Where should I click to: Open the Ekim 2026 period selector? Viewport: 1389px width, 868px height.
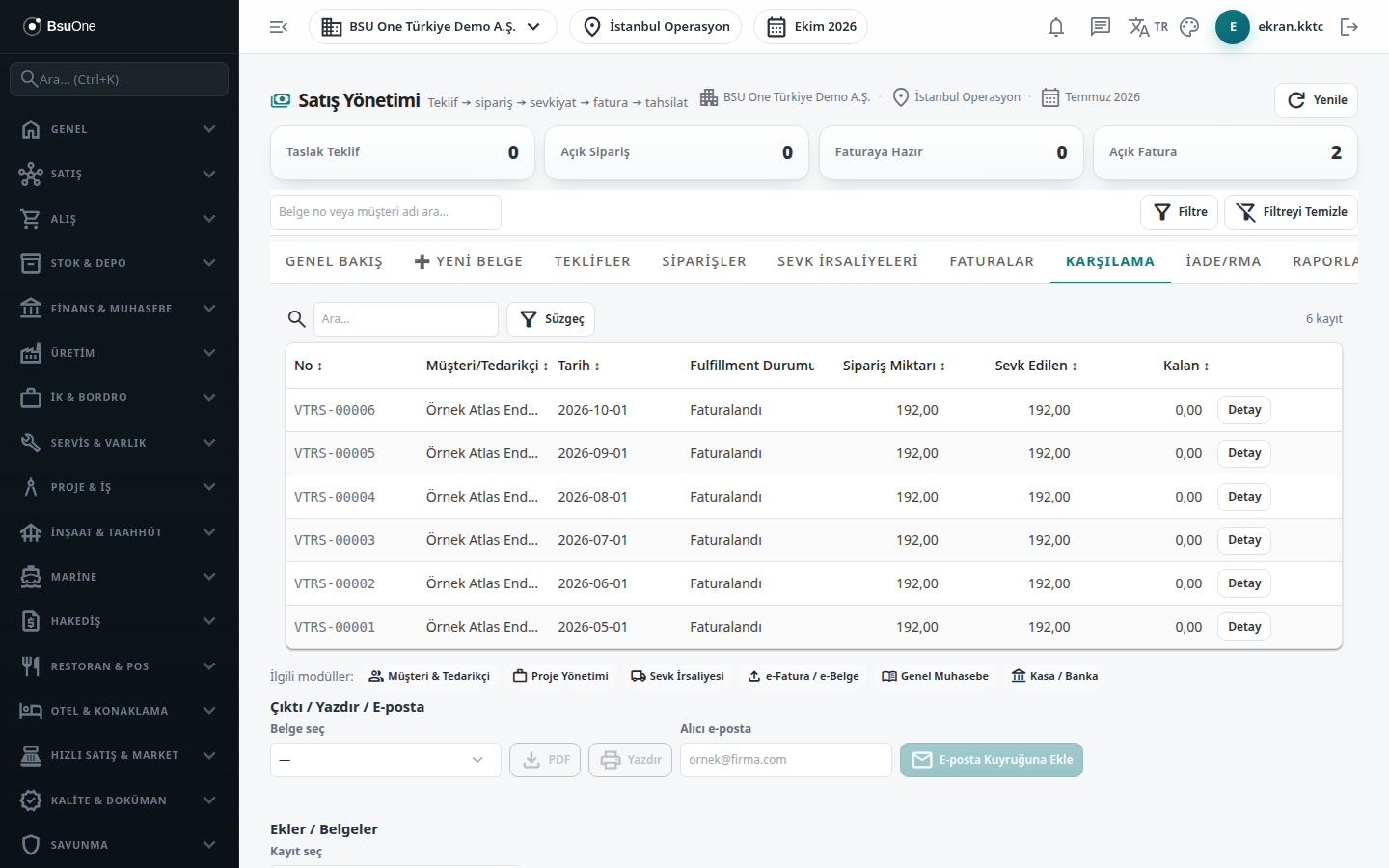pyautogui.click(x=810, y=27)
